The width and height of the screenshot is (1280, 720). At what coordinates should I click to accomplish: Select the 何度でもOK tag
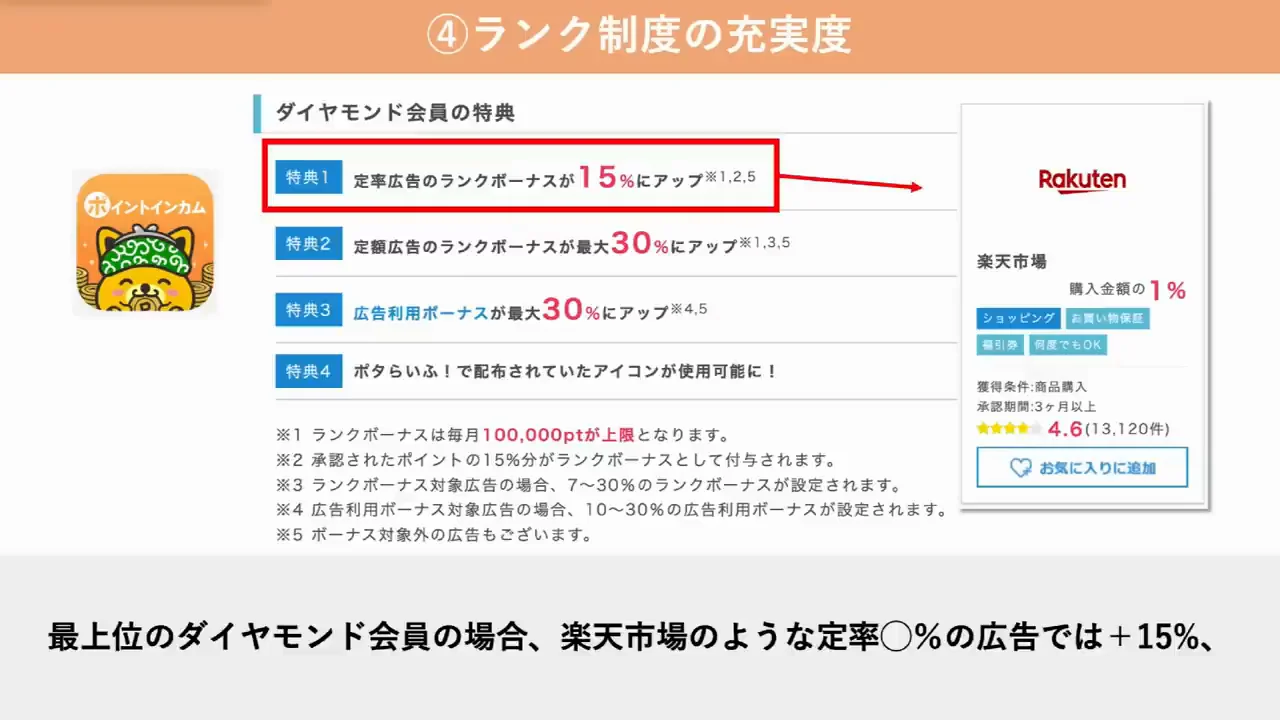pyautogui.click(x=1068, y=345)
